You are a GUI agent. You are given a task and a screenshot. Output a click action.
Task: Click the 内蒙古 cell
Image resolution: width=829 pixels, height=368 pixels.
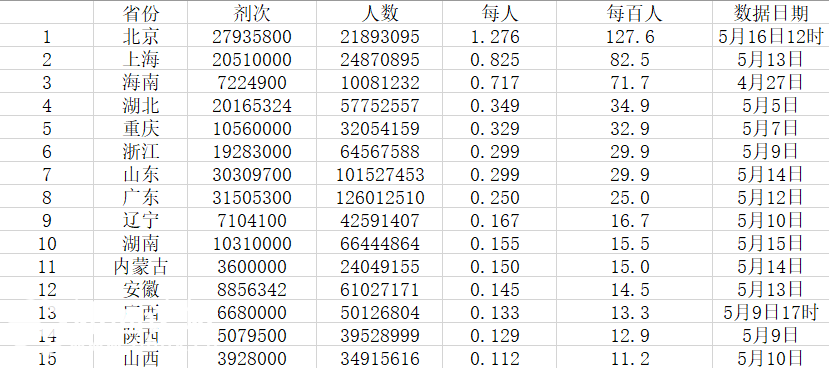click(141, 266)
